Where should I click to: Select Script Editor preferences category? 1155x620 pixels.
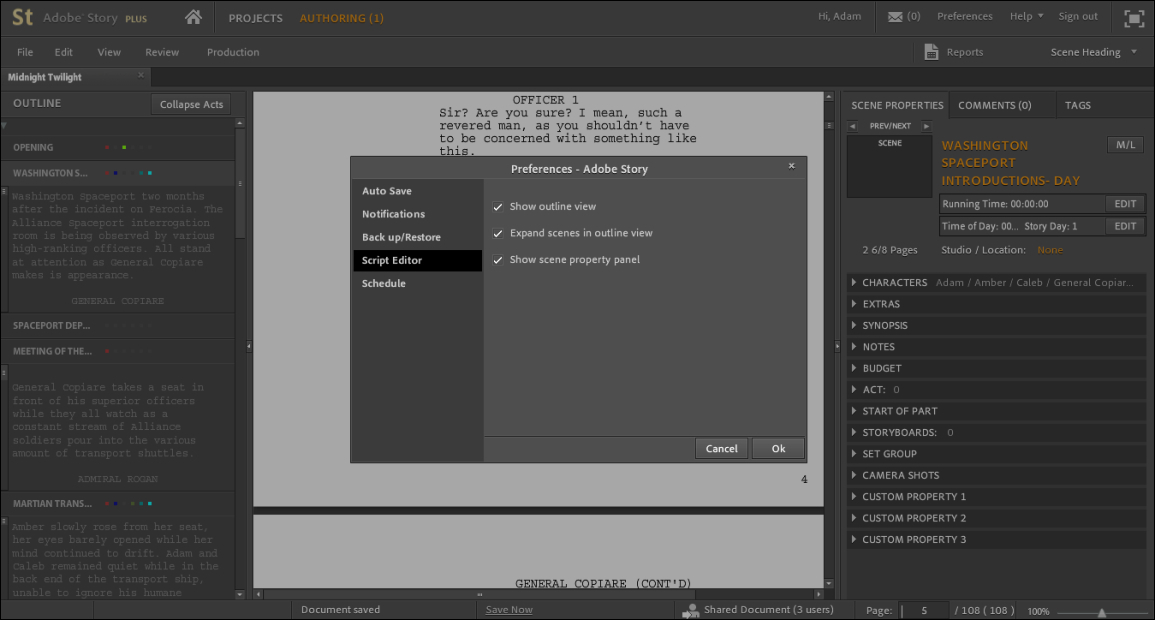(417, 260)
